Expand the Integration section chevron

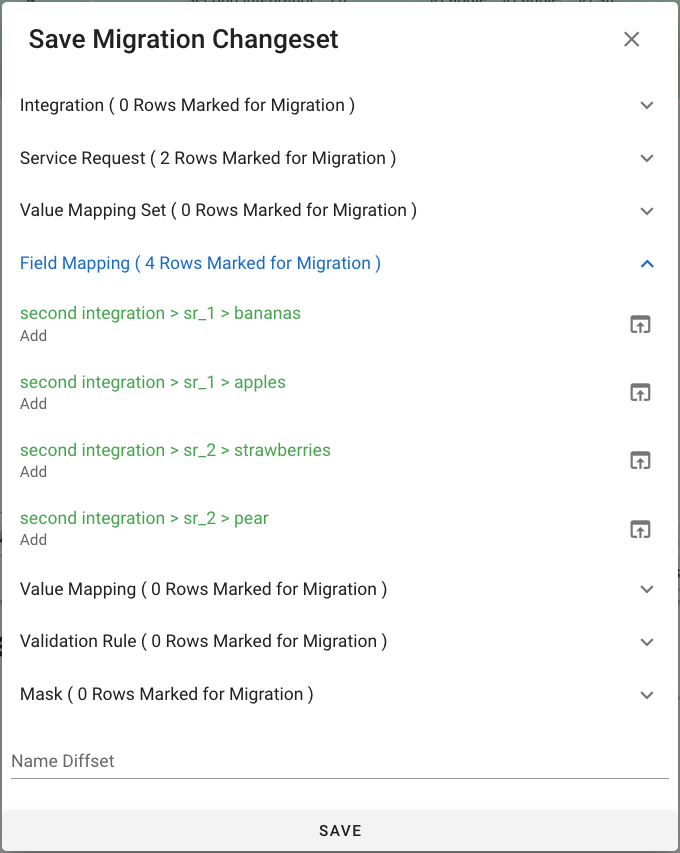647,105
